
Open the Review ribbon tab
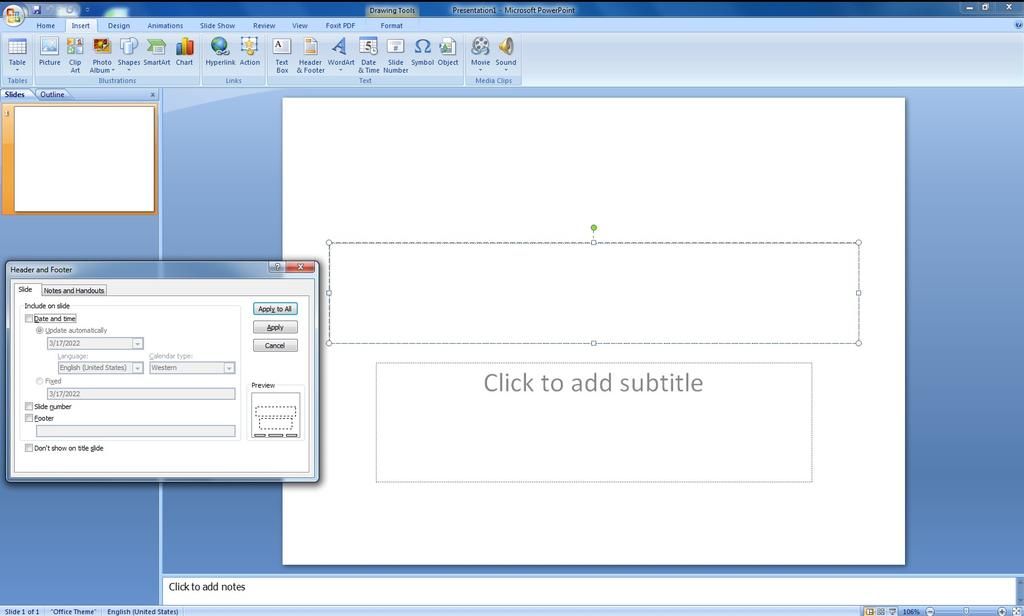264,25
